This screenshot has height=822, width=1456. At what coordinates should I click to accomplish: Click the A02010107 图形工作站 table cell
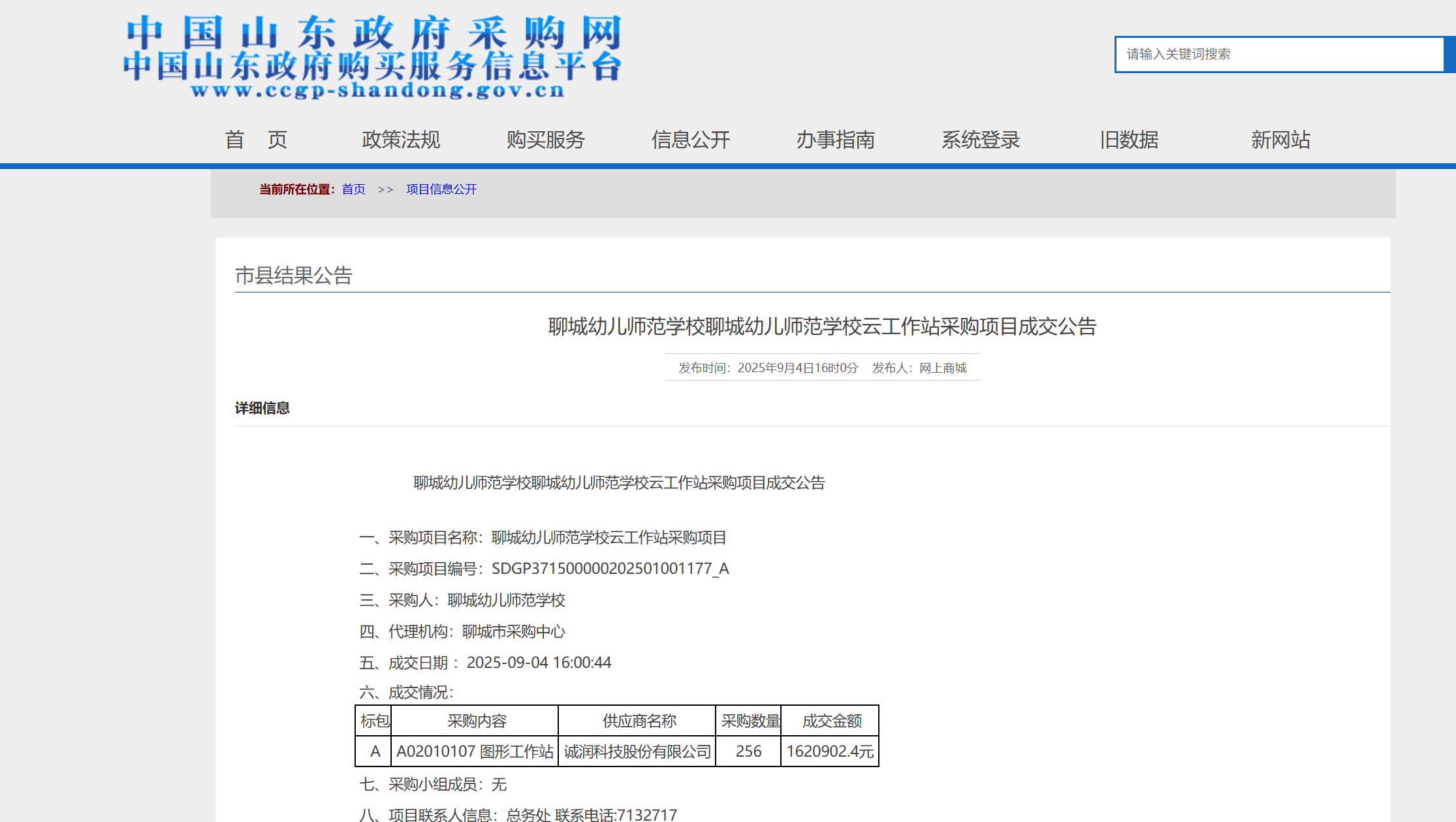coord(475,751)
